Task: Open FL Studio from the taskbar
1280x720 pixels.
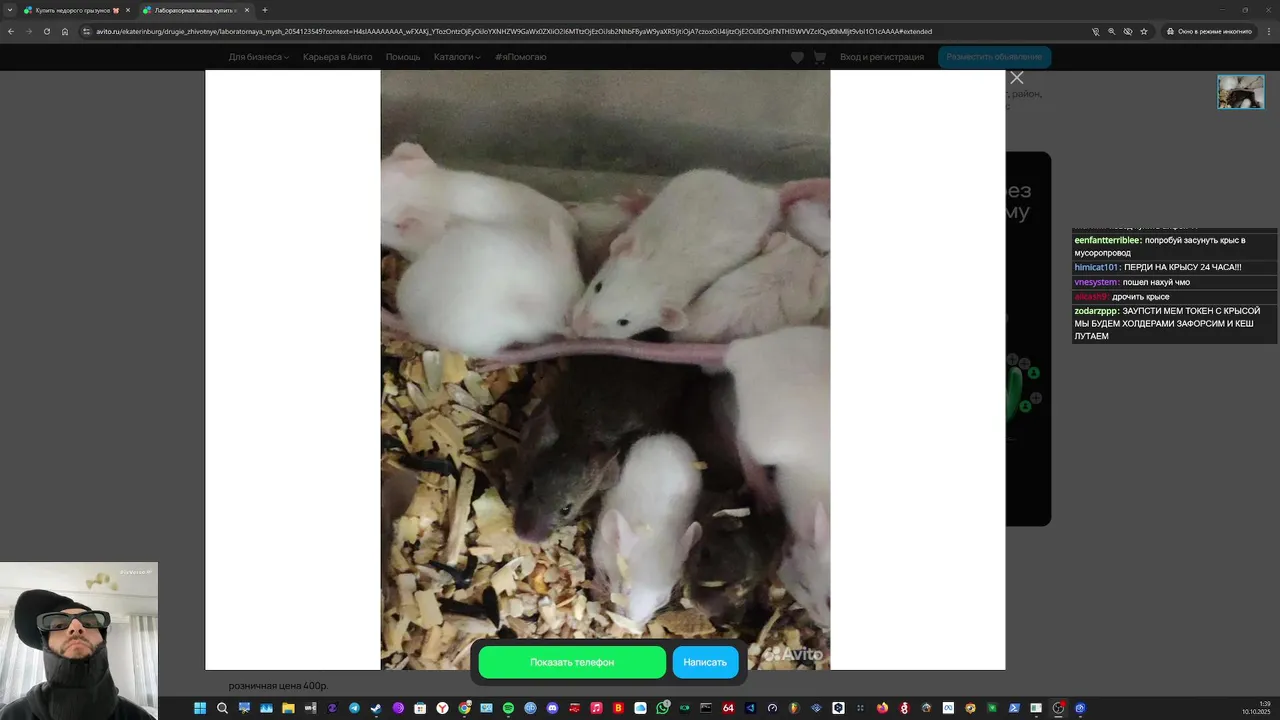Action: [794, 708]
